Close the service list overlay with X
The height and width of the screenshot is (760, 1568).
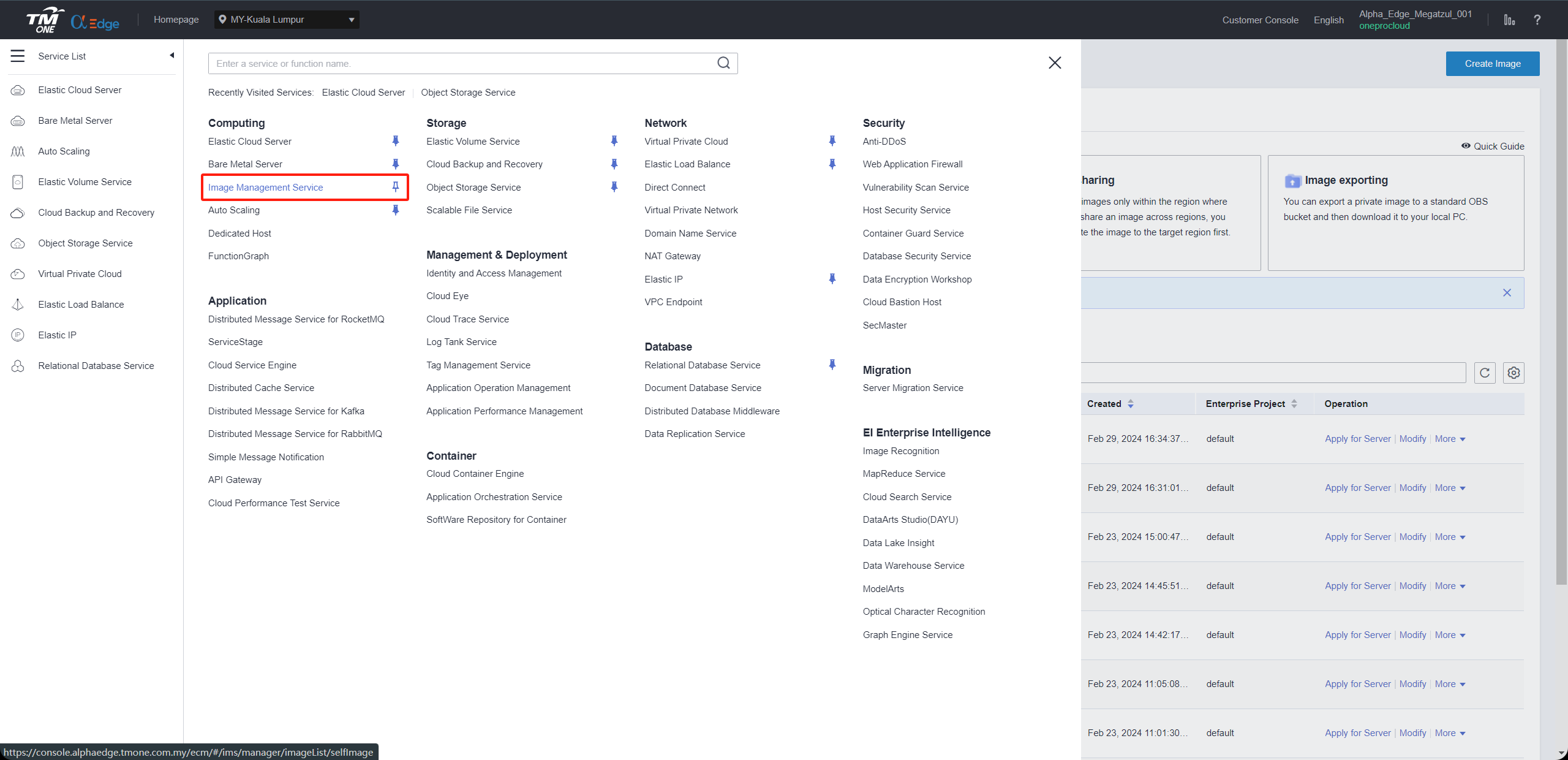[1055, 63]
